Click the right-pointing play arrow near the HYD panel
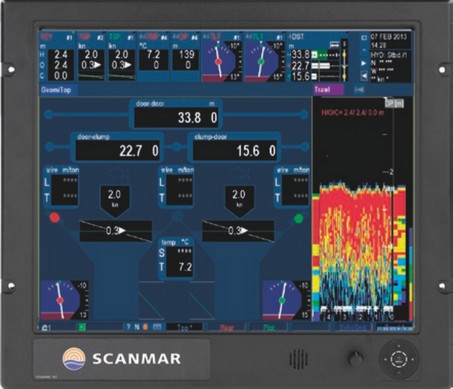Screen dimensions: 453x389 pyautogui.click(x=364, y=63)
